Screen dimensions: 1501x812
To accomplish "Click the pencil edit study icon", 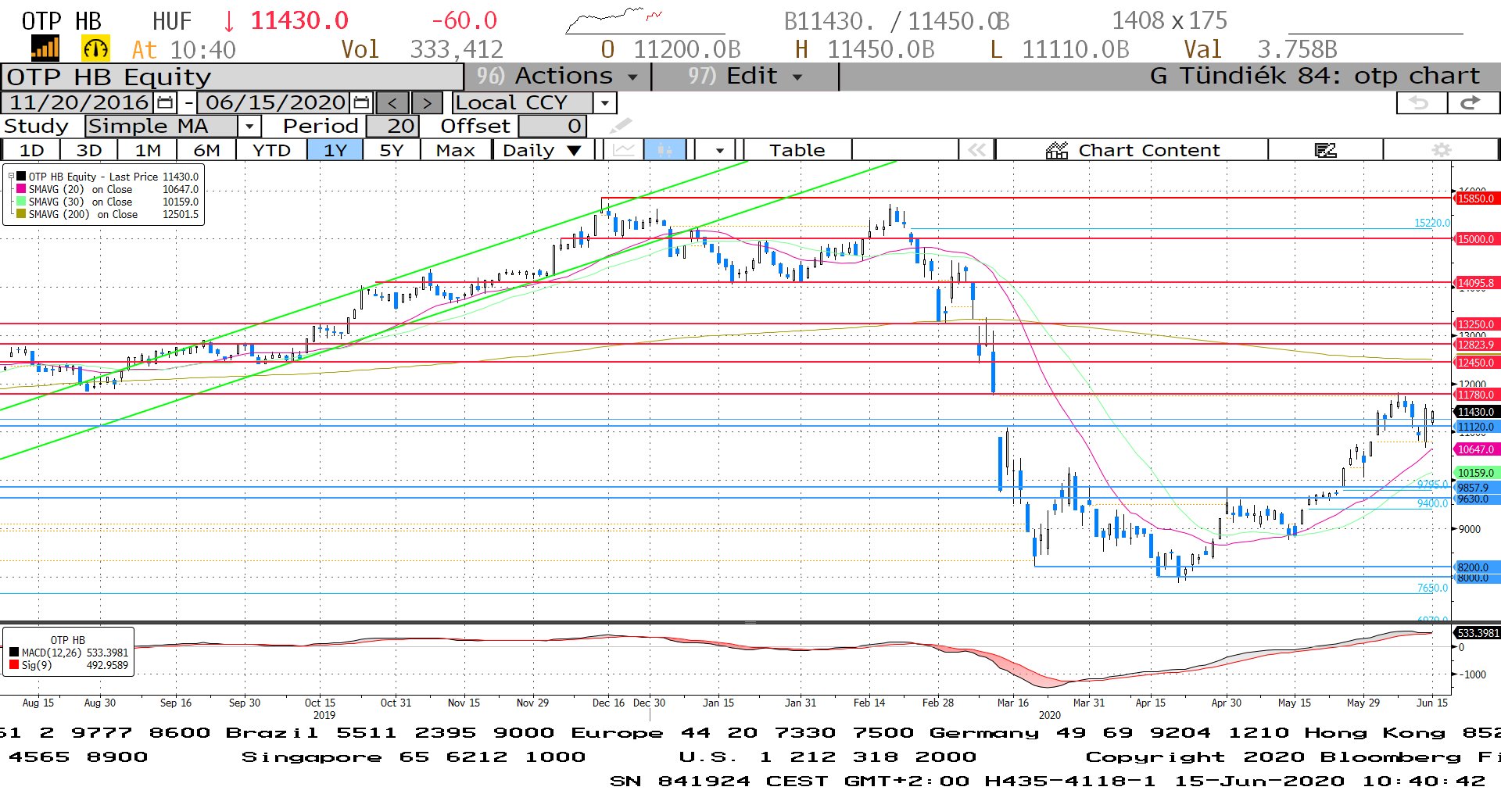I will [620, 126].
